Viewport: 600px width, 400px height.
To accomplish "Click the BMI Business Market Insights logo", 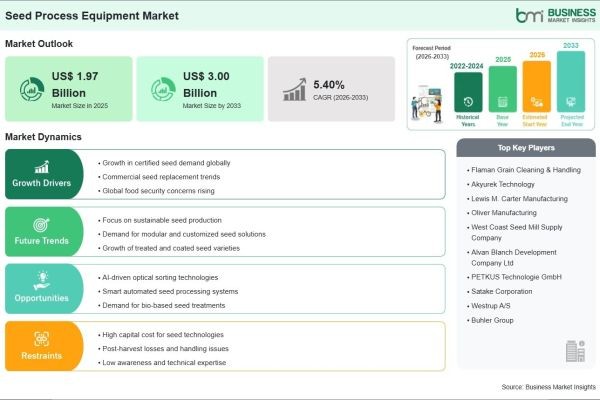I will [556, 15].
